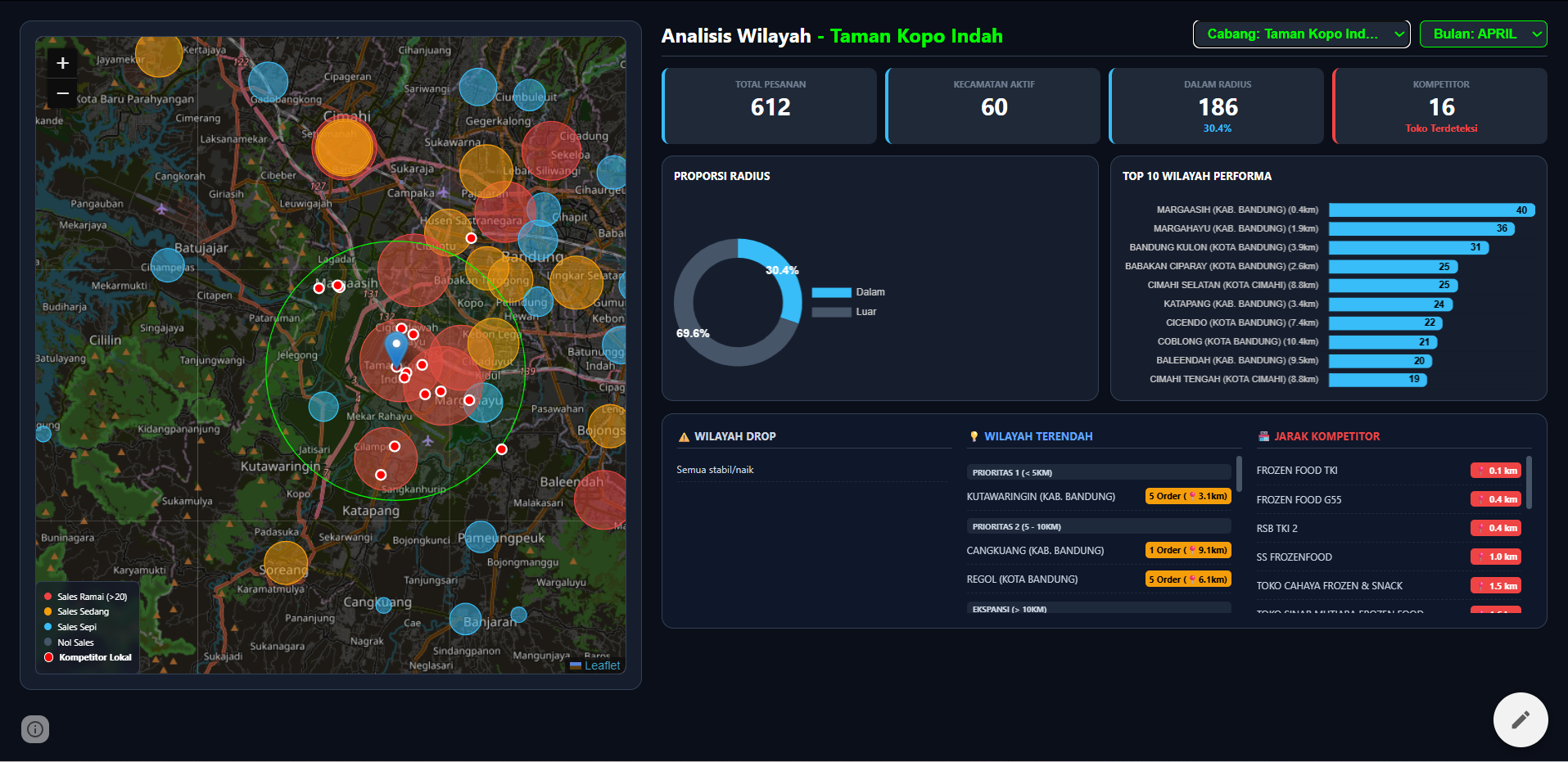Open the Cabang branch dropdown
Viewport: 1568px width, 762px height.
(1302, 34)
